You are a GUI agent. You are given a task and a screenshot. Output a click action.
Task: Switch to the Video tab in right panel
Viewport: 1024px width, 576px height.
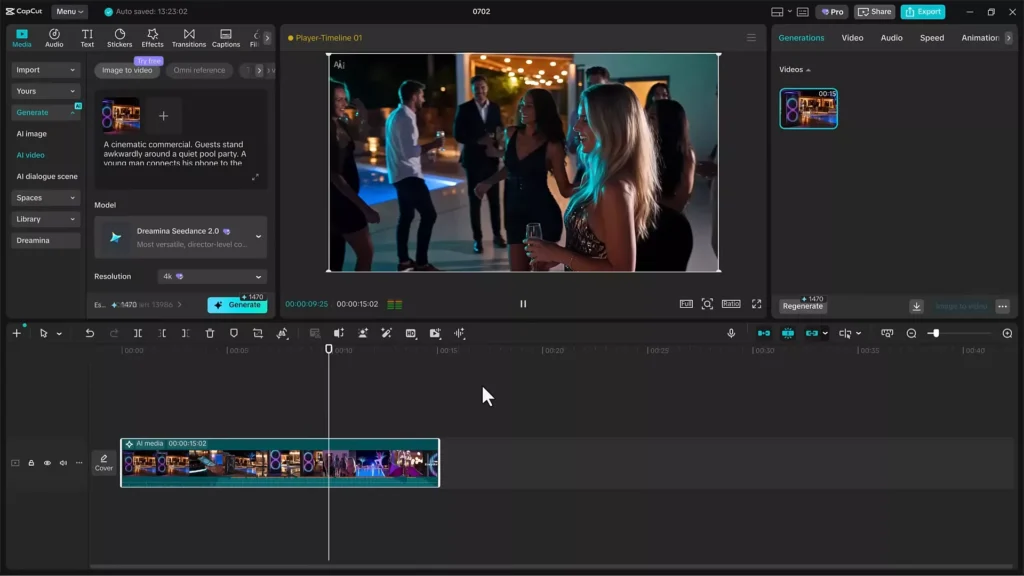coord(852,38)
